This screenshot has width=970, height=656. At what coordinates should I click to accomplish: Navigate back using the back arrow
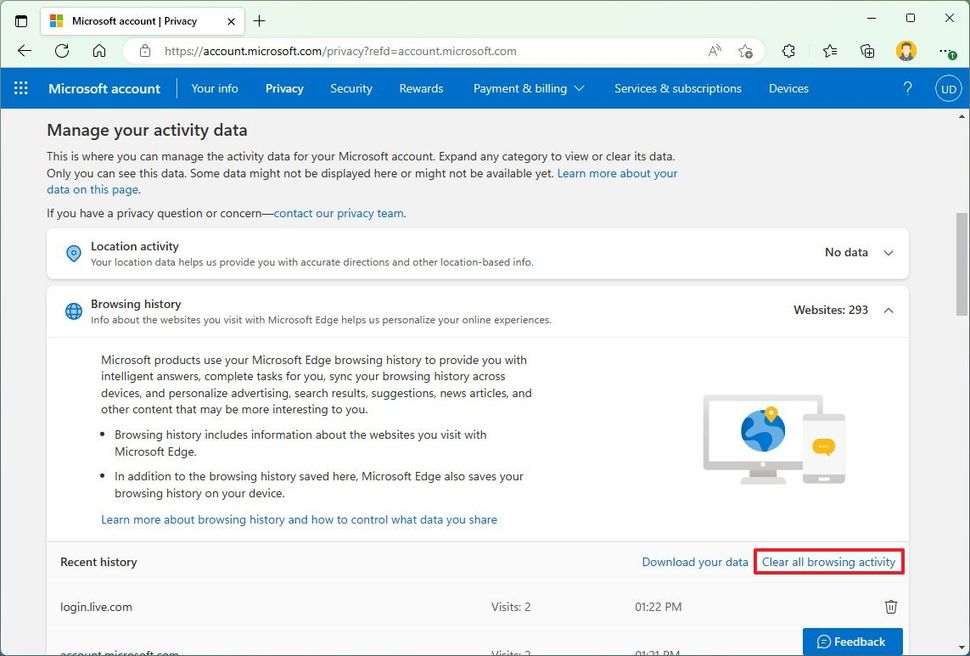pyautogui.click(x=24, y=50)
